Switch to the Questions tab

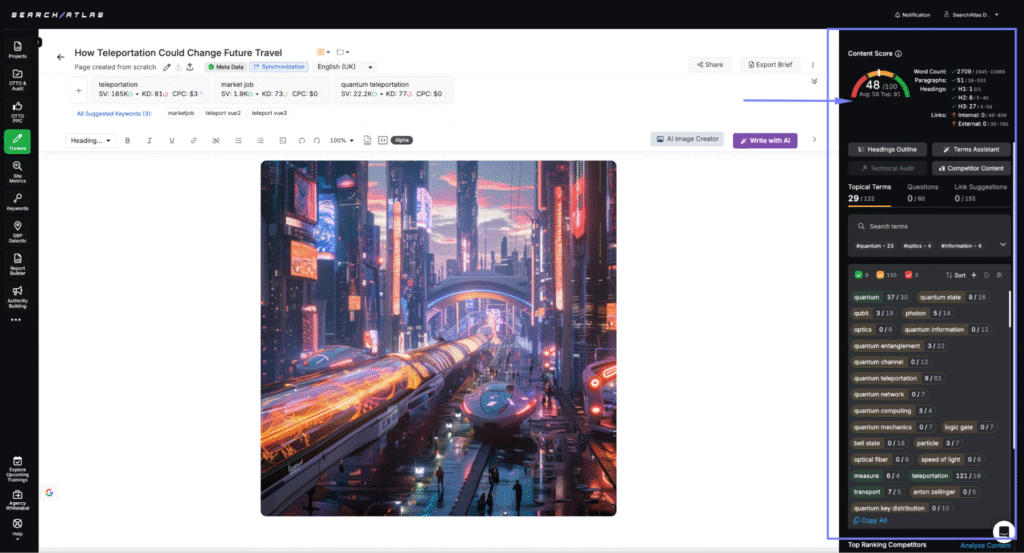tap(922, 193)
